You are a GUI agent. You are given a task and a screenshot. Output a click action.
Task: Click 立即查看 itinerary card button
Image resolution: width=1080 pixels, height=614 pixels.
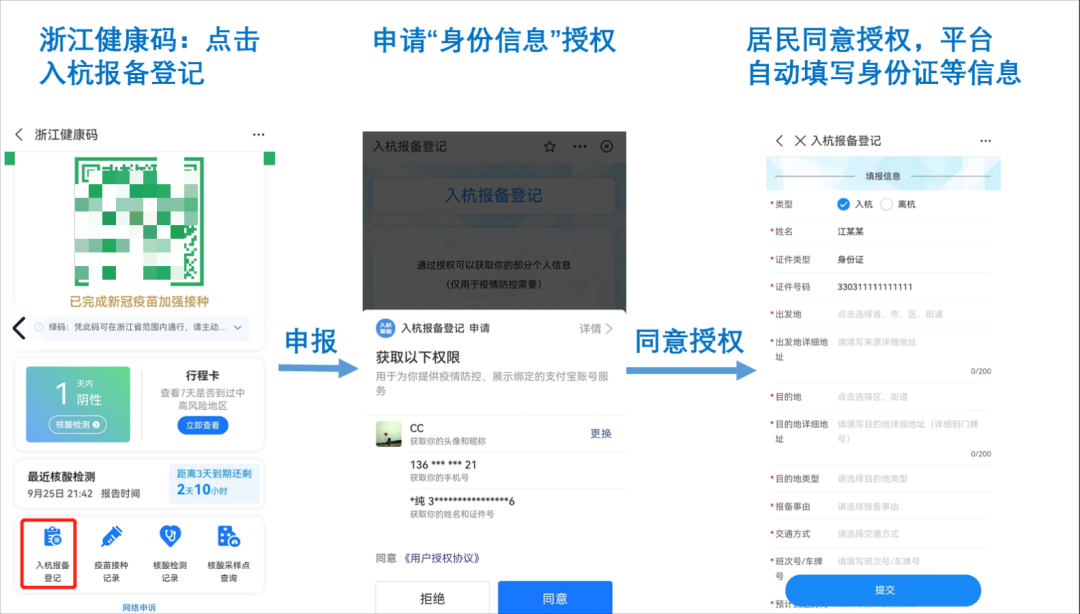coord(202,425)
